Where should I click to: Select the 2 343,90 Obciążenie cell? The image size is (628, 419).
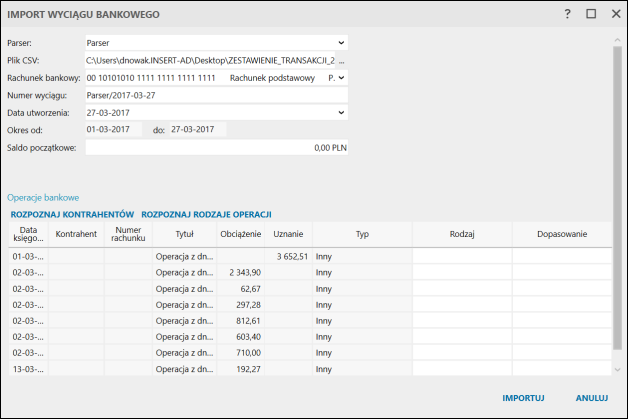coord(240,272)
